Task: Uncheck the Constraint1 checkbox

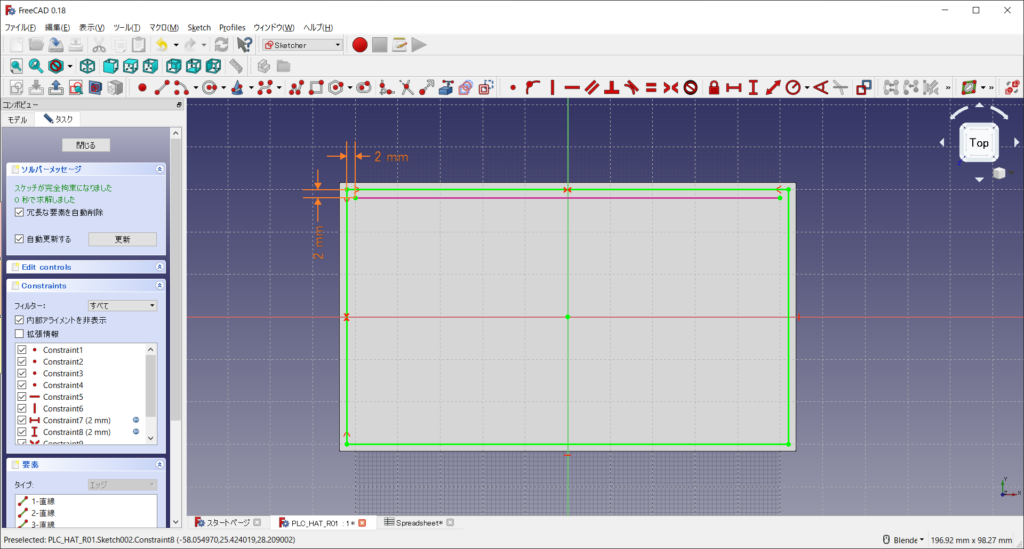Action: click(x=22, y=350)
